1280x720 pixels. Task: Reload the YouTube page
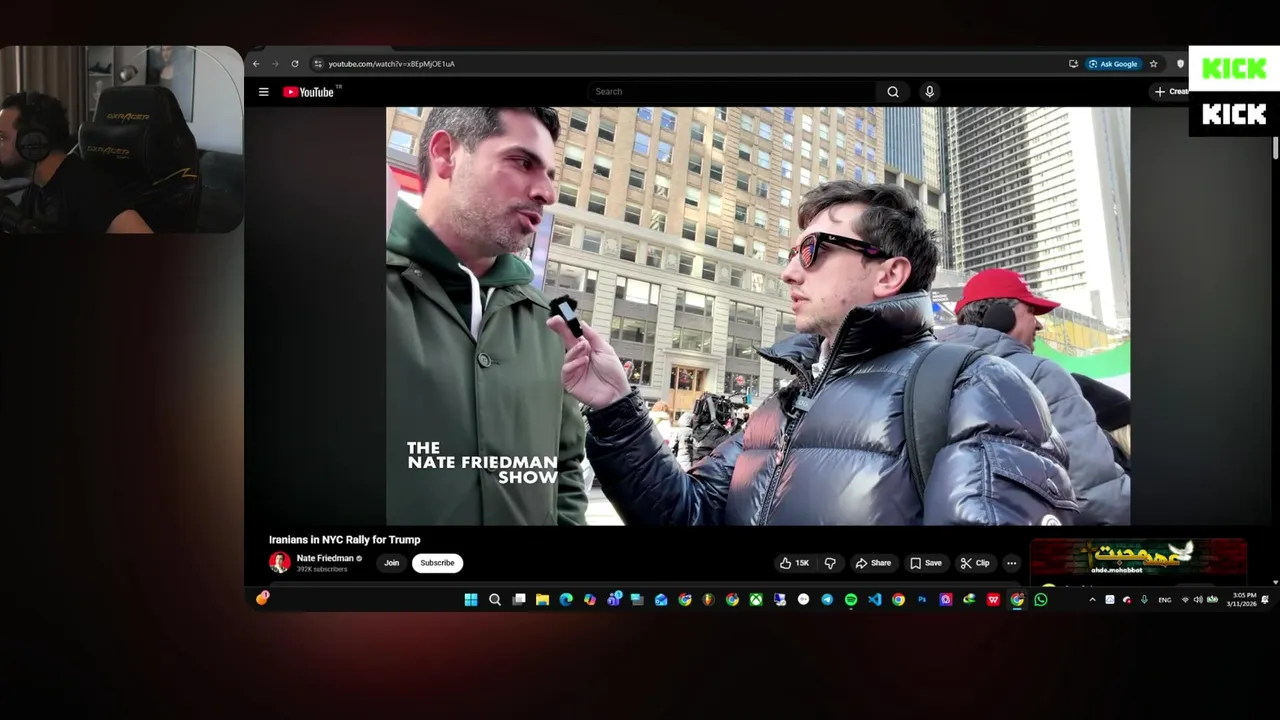click(x=294, y=64)
